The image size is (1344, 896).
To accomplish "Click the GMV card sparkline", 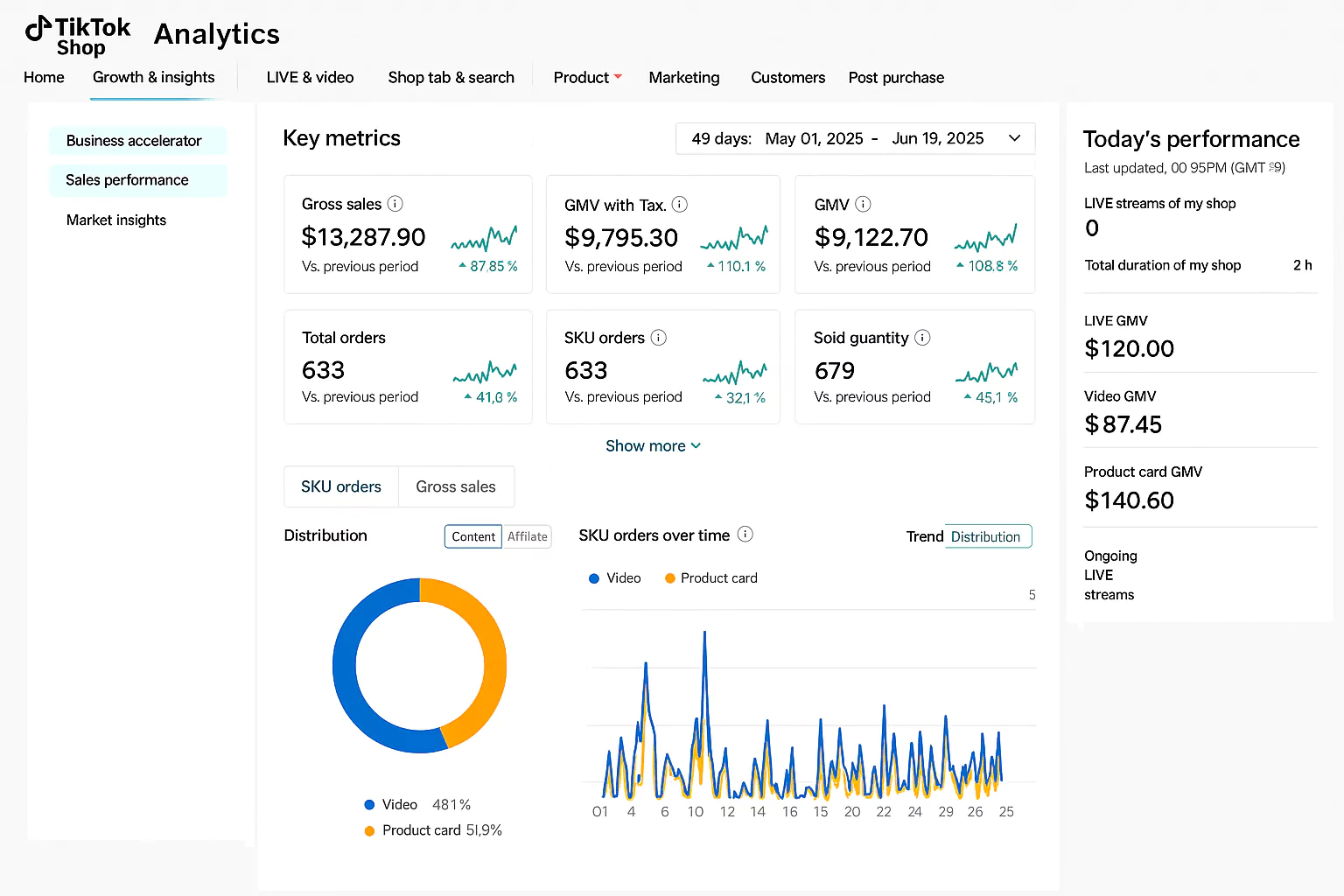I will [x=986, y=237].
